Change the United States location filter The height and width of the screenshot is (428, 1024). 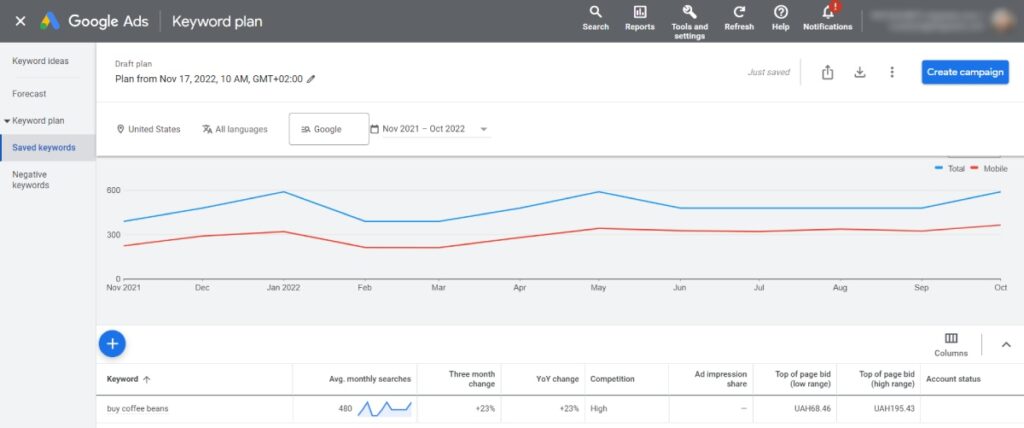tap(148, 129)
